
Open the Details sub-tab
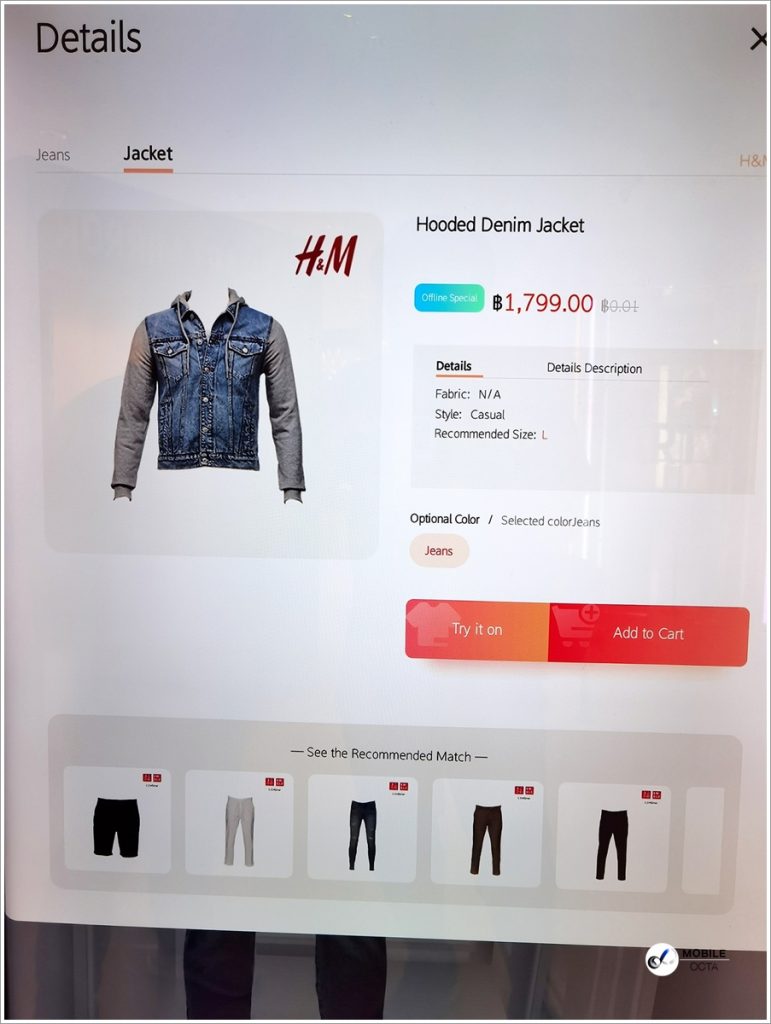click(x=454, y=366)
